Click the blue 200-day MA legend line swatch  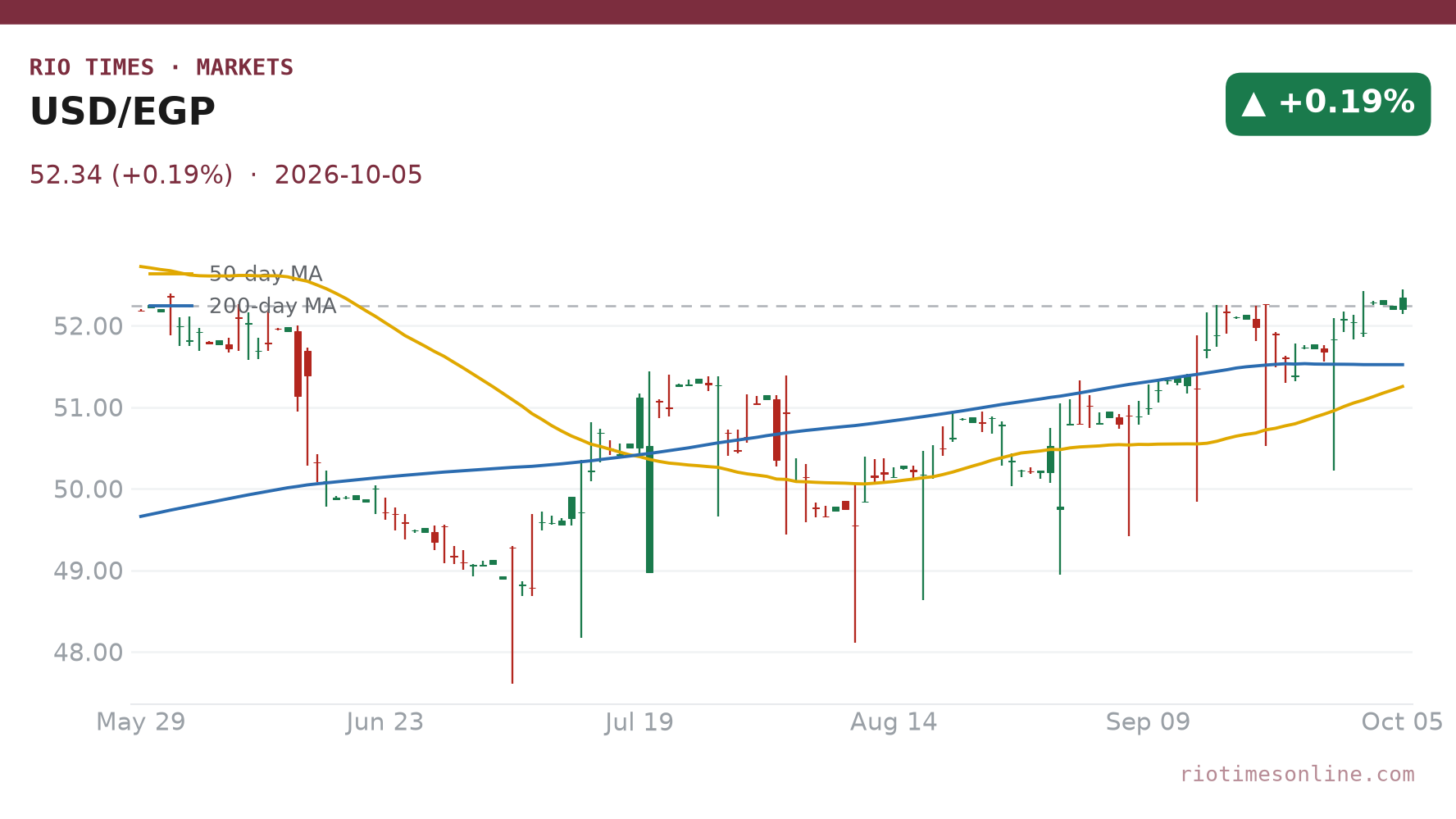[x=171, y=306]
